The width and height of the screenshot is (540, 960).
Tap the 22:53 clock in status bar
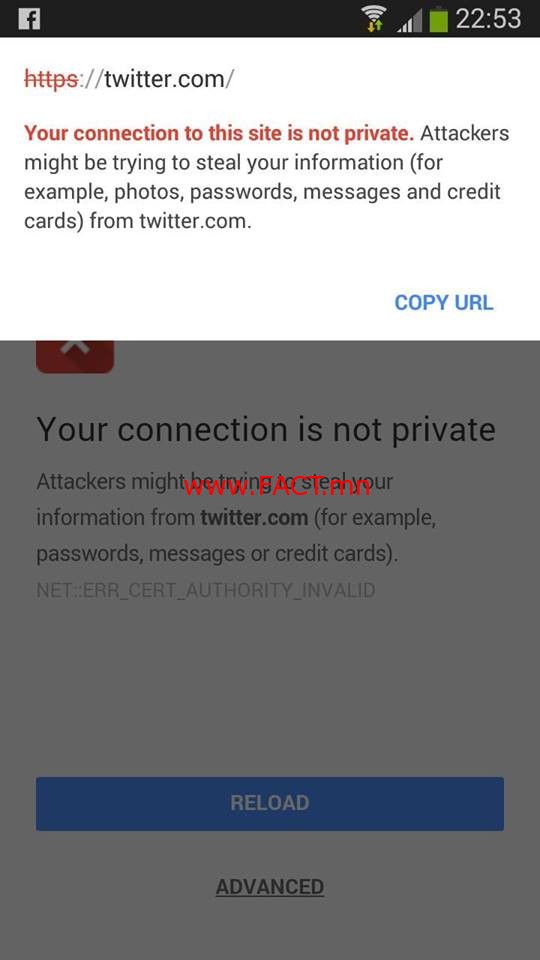point(489,18)
